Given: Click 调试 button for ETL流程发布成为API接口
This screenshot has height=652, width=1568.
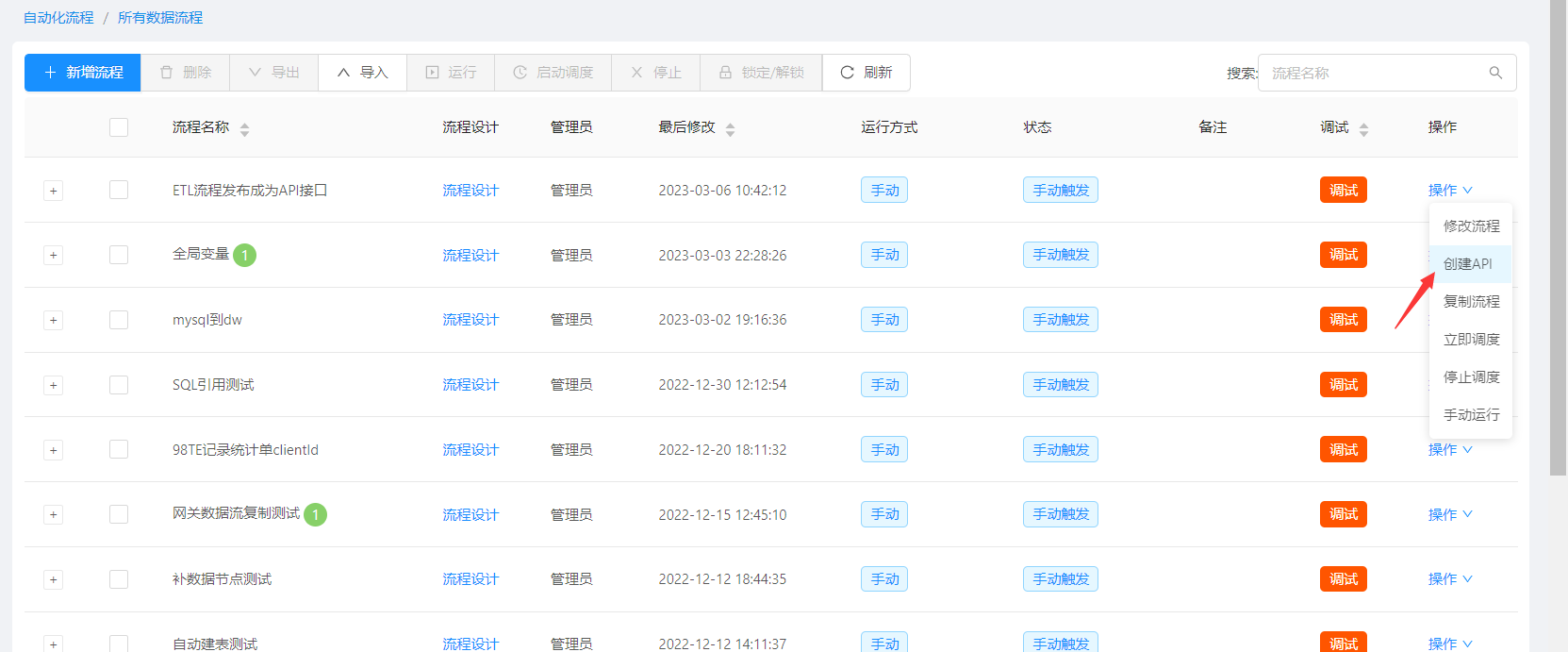Looking at the screenshot, I should (1344, 190).
